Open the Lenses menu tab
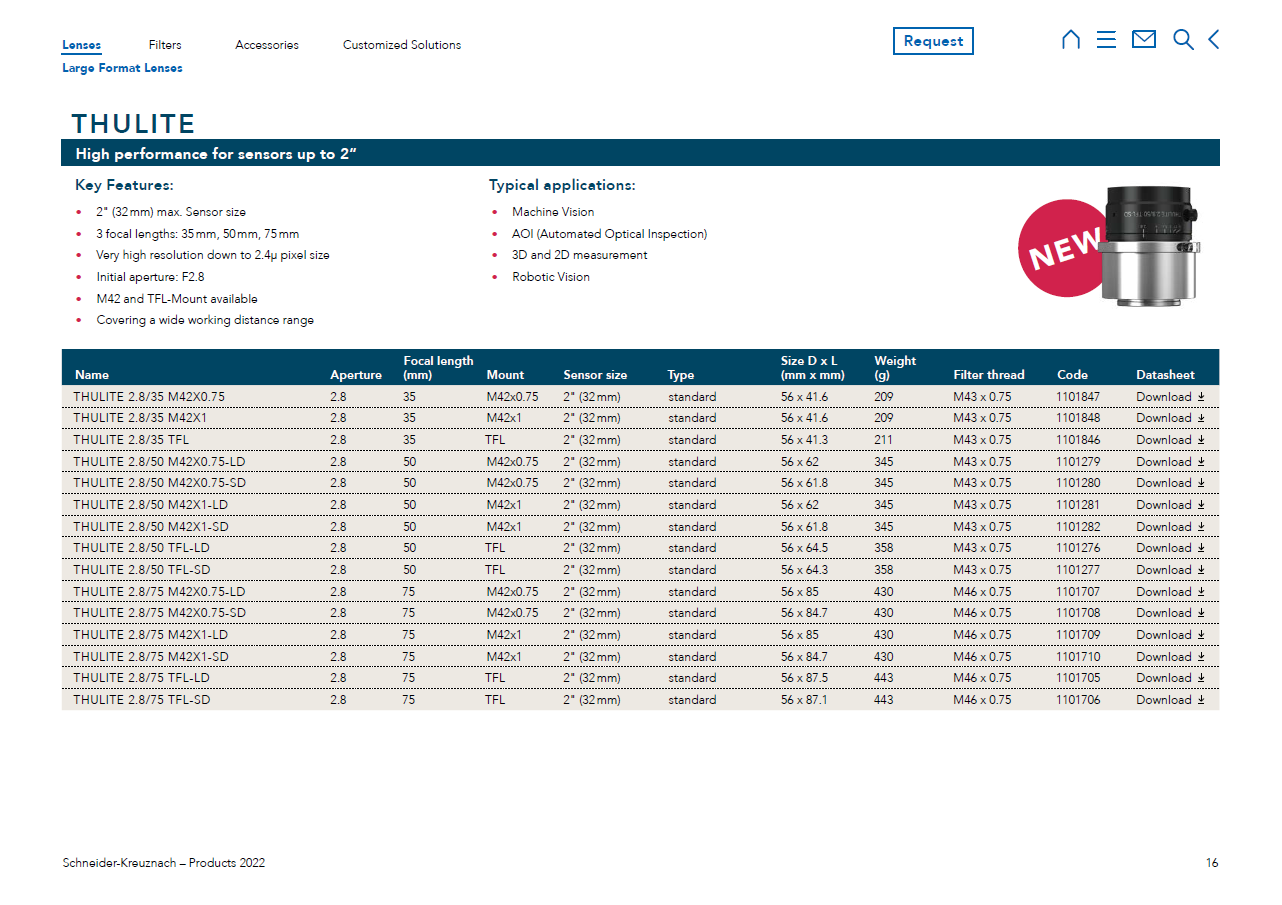The width and height of the screenshot is (1282, 905). coord(81,45)
